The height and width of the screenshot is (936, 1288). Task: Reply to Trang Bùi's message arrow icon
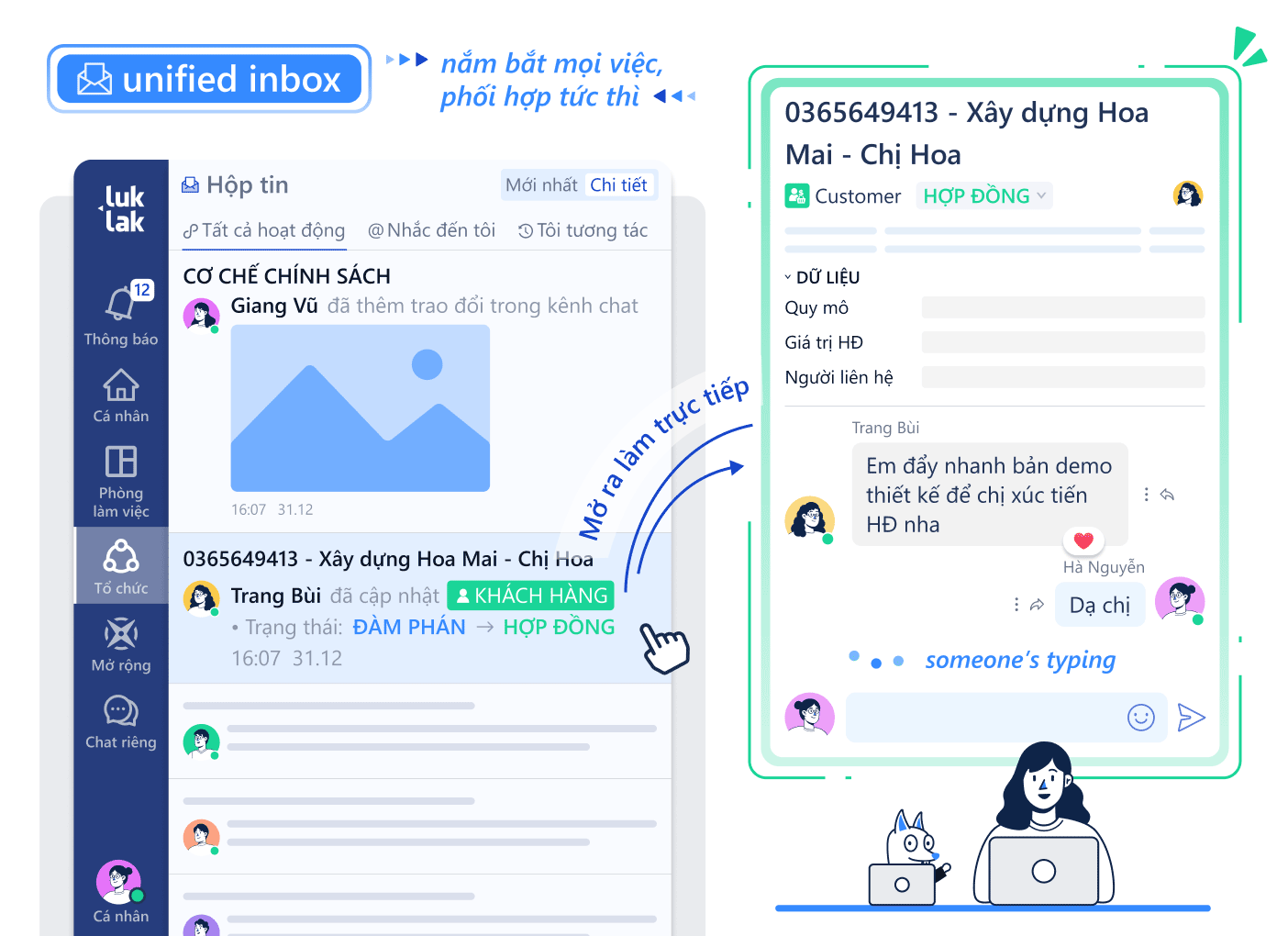click(x=1167, y=495)
